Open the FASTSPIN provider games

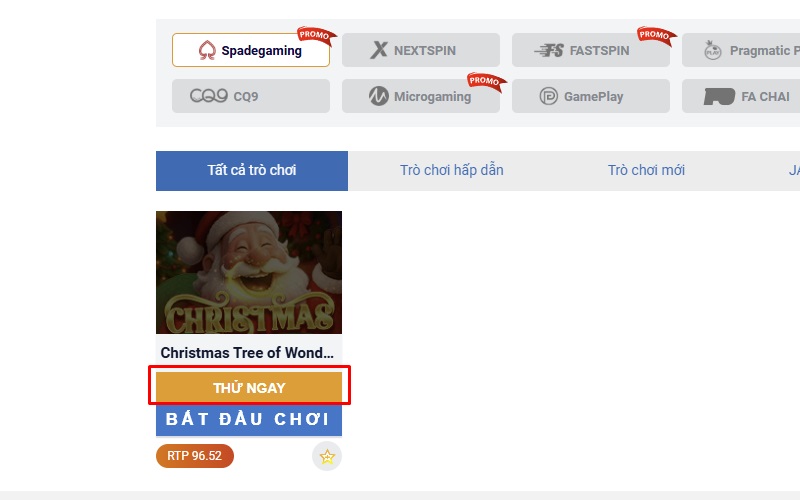coord(590,50)
